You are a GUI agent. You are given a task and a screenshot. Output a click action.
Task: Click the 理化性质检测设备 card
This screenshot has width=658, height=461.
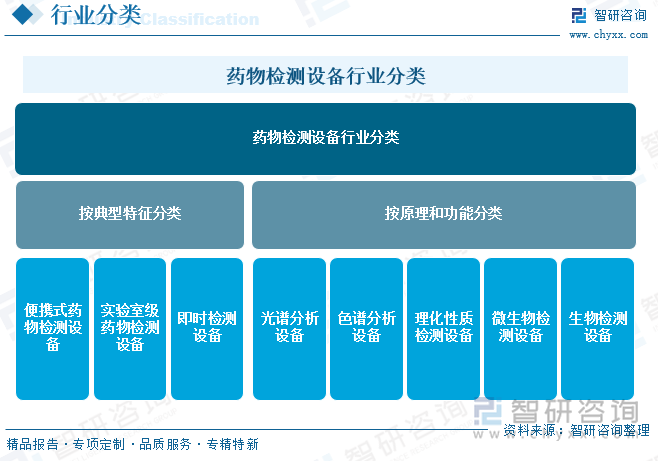coord(444,329)
